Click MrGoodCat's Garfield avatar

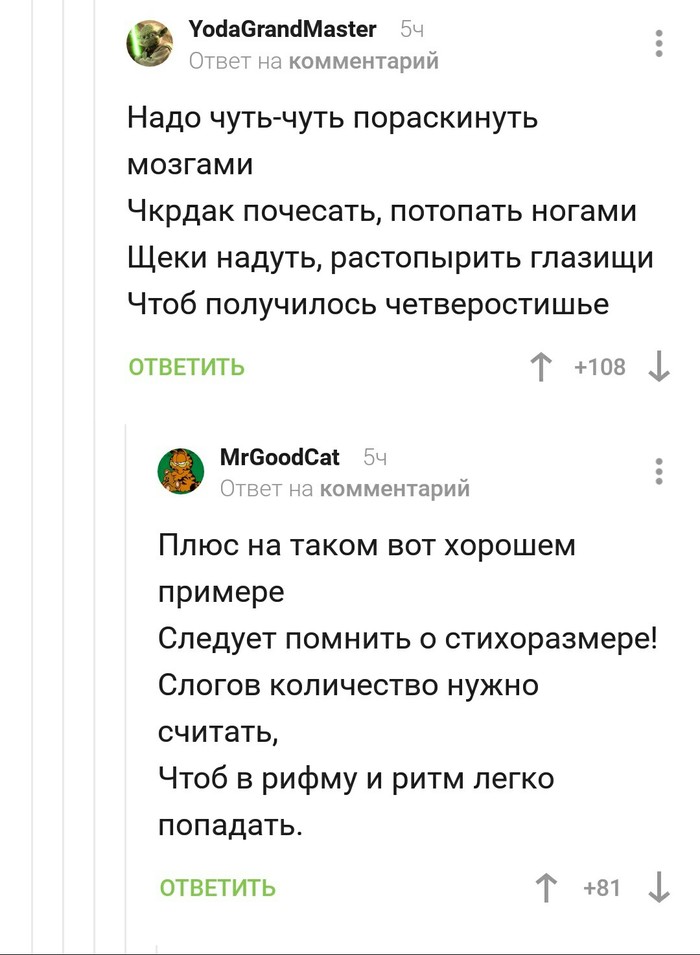coord(182,471)
